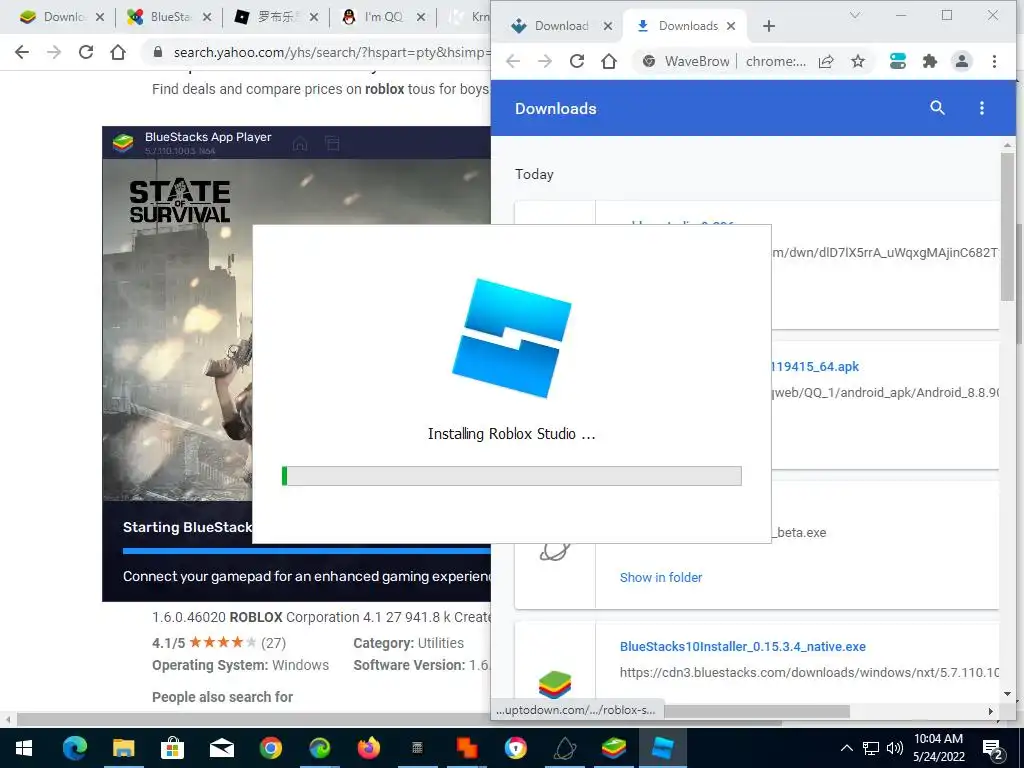This screenshot has width=1024, height=768.
Task: Open the profile avatar menu
Action: pyautogui.click(x=961, y=61)
